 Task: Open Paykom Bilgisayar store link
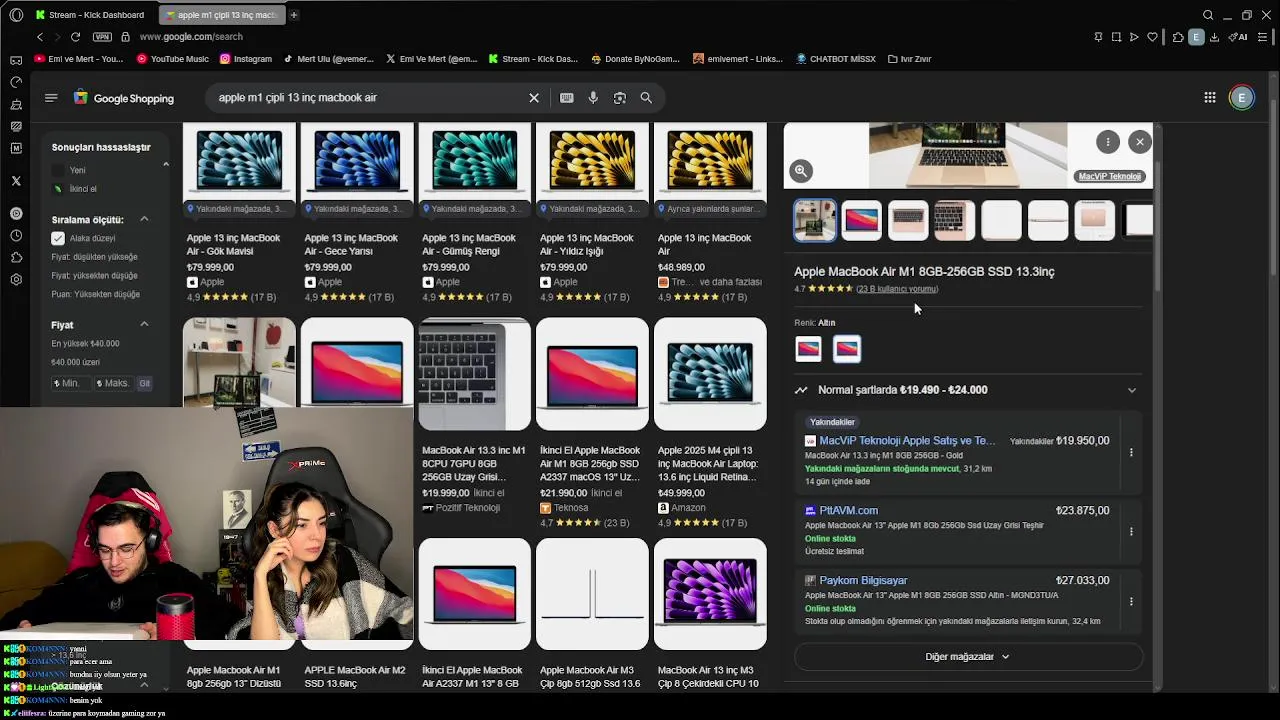click(x=863, y=581)
